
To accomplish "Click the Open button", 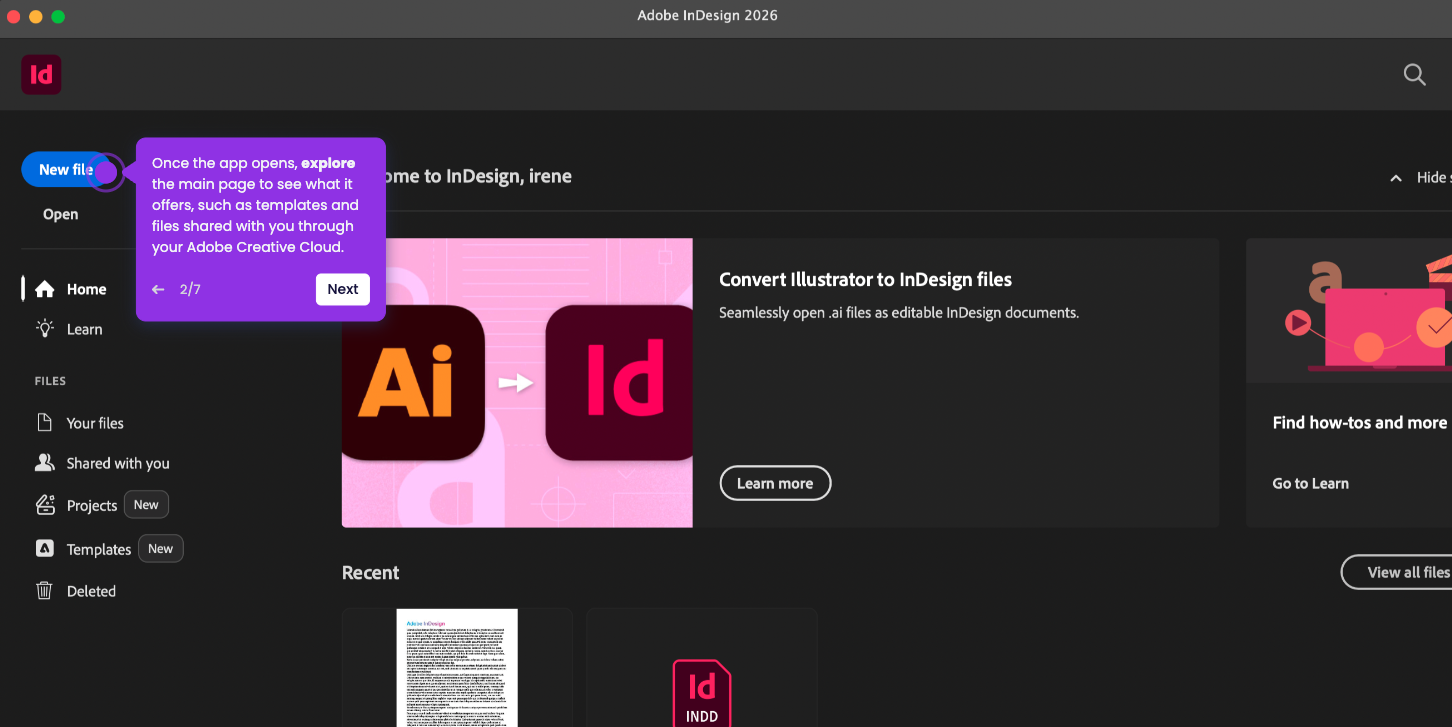I will coord(60,214).
